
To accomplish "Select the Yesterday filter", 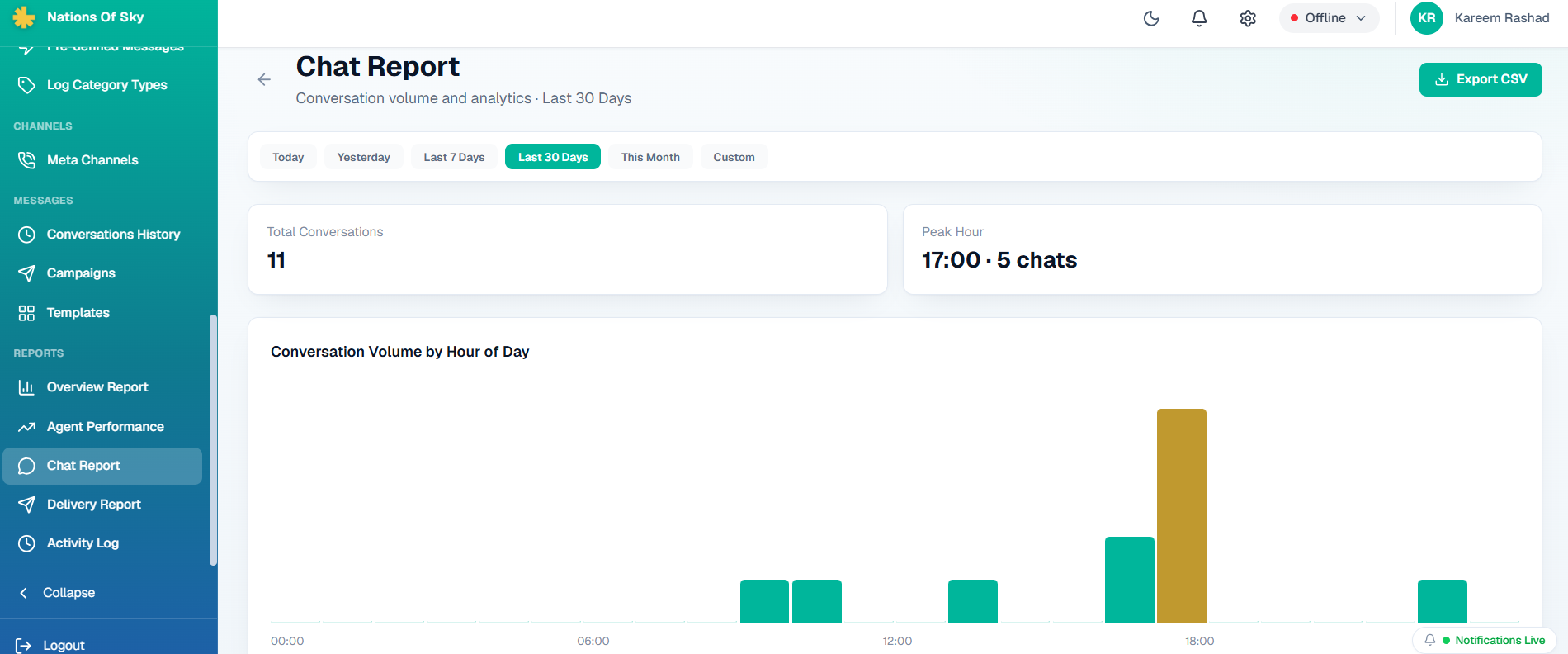I will pyautogui.click(x=364, y=157).
